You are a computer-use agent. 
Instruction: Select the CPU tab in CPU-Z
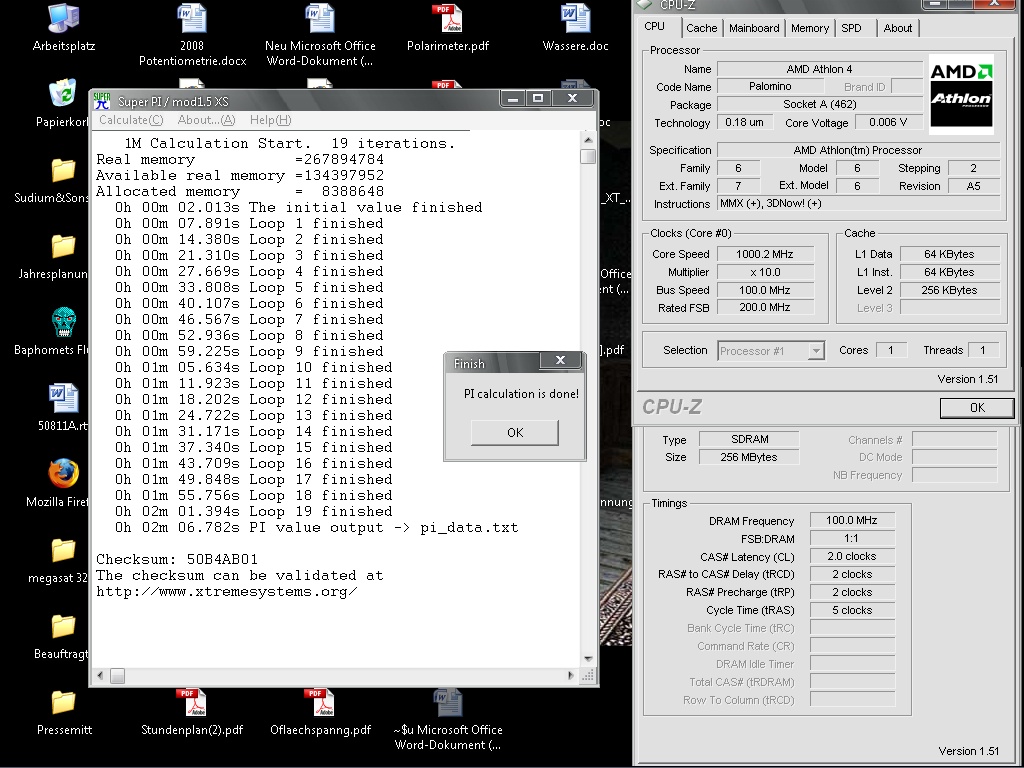pos(654,27)
